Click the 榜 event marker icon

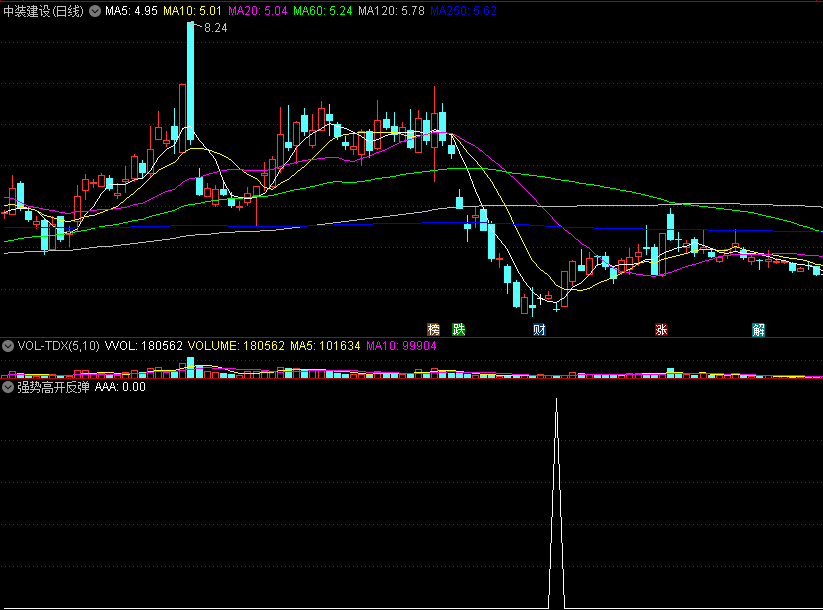click(x=434, y=330)
